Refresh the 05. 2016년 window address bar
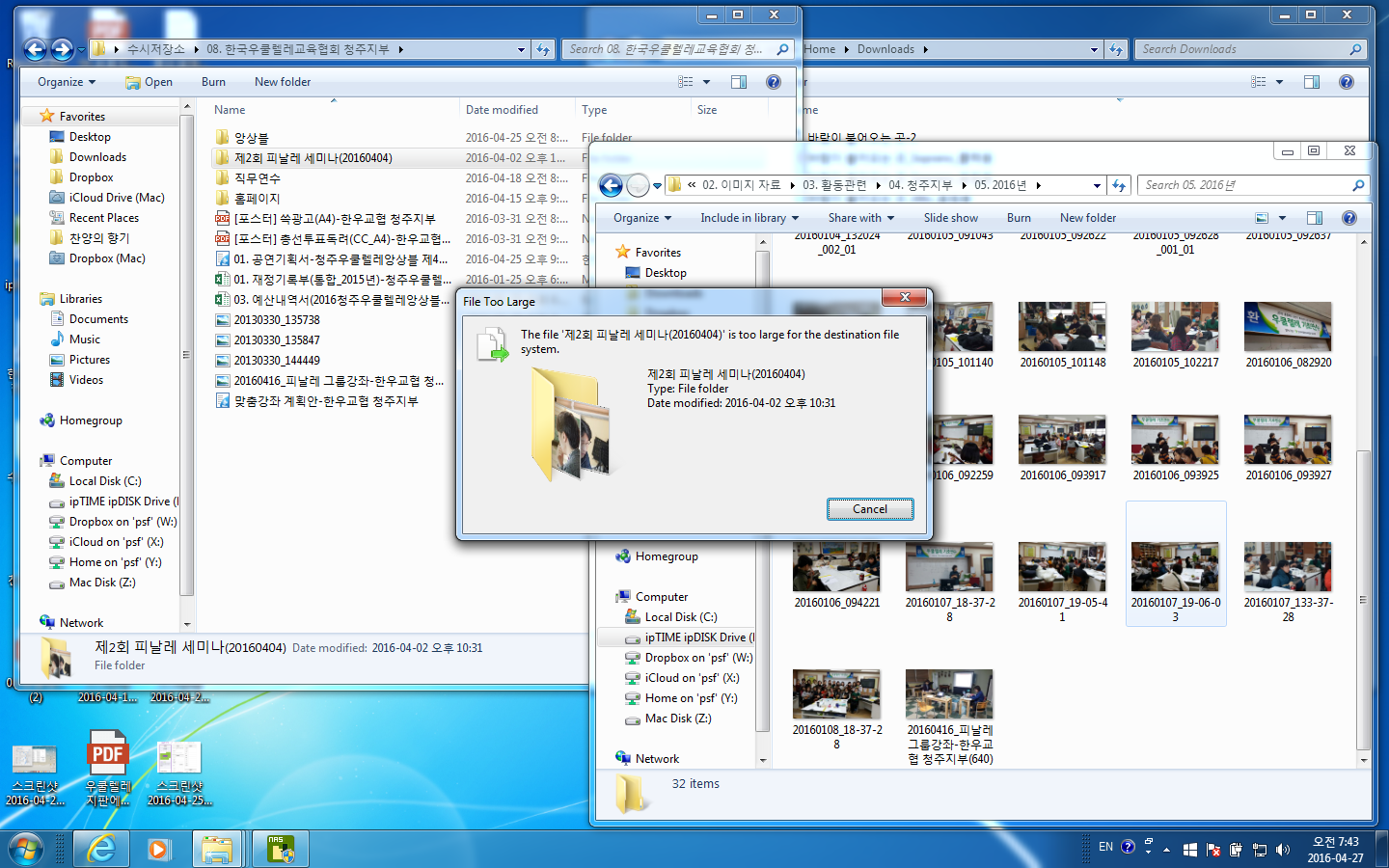 [1119, 185]
